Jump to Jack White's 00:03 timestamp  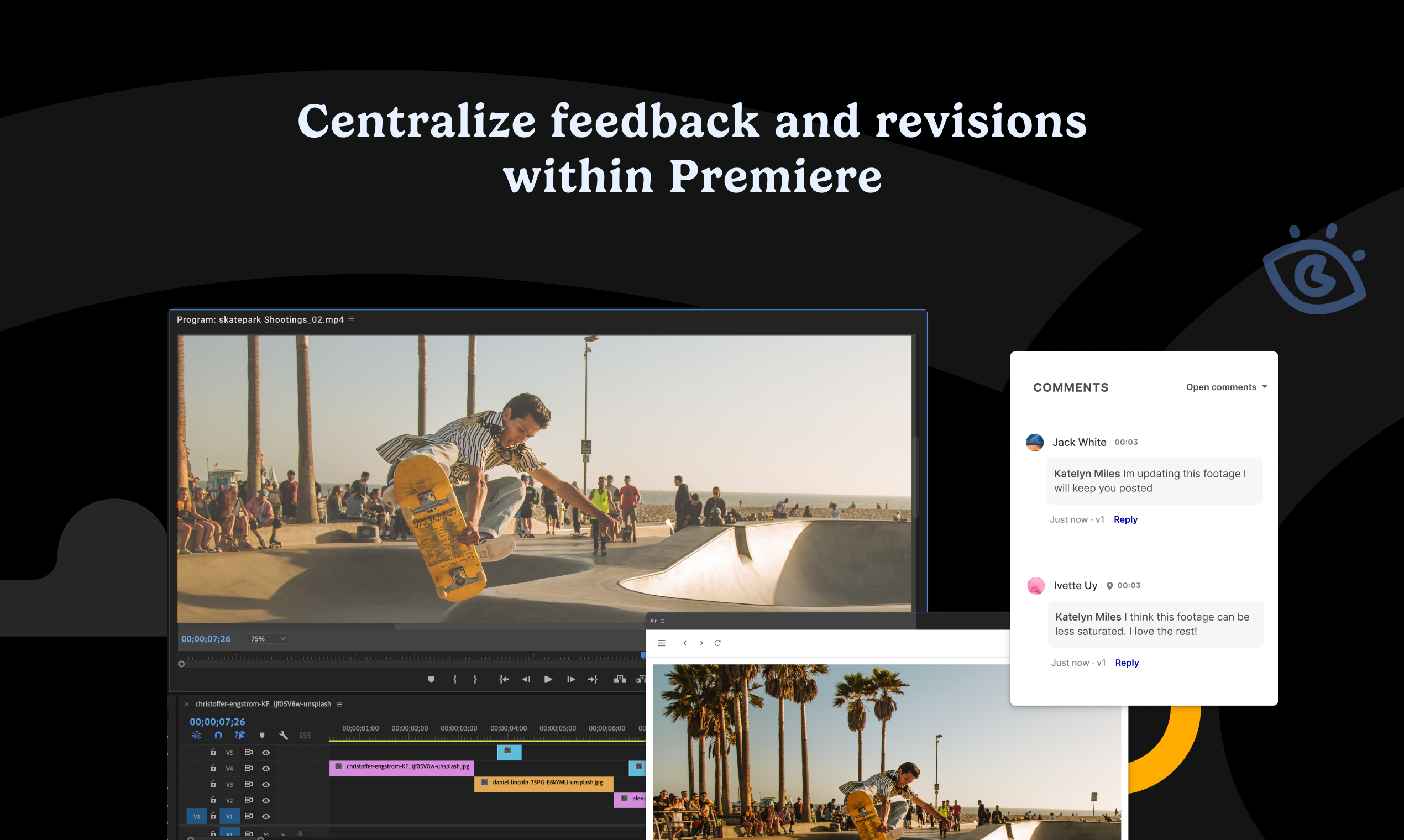click(1126, 442)
